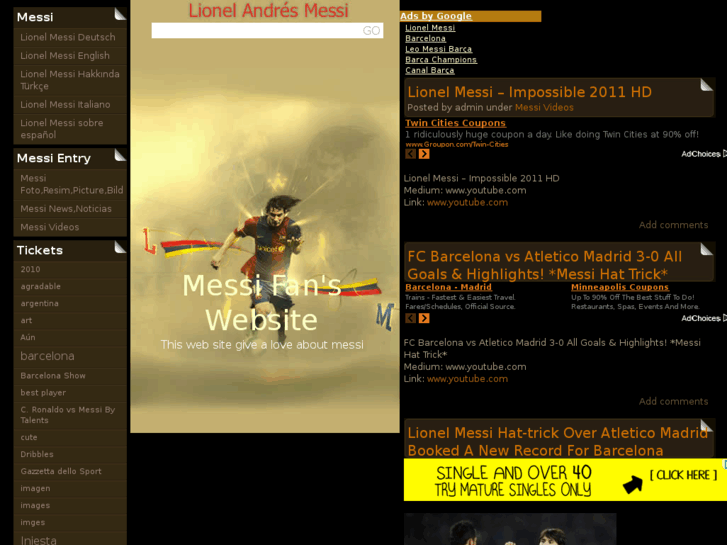Viewport: 727px width, 545px height.
Task: Open www.youtube.com link under Atletico Madrid post
Action: tap(467, 379)
